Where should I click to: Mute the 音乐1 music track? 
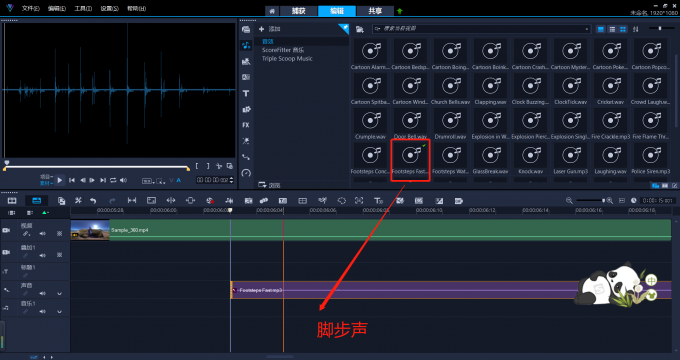42,311
